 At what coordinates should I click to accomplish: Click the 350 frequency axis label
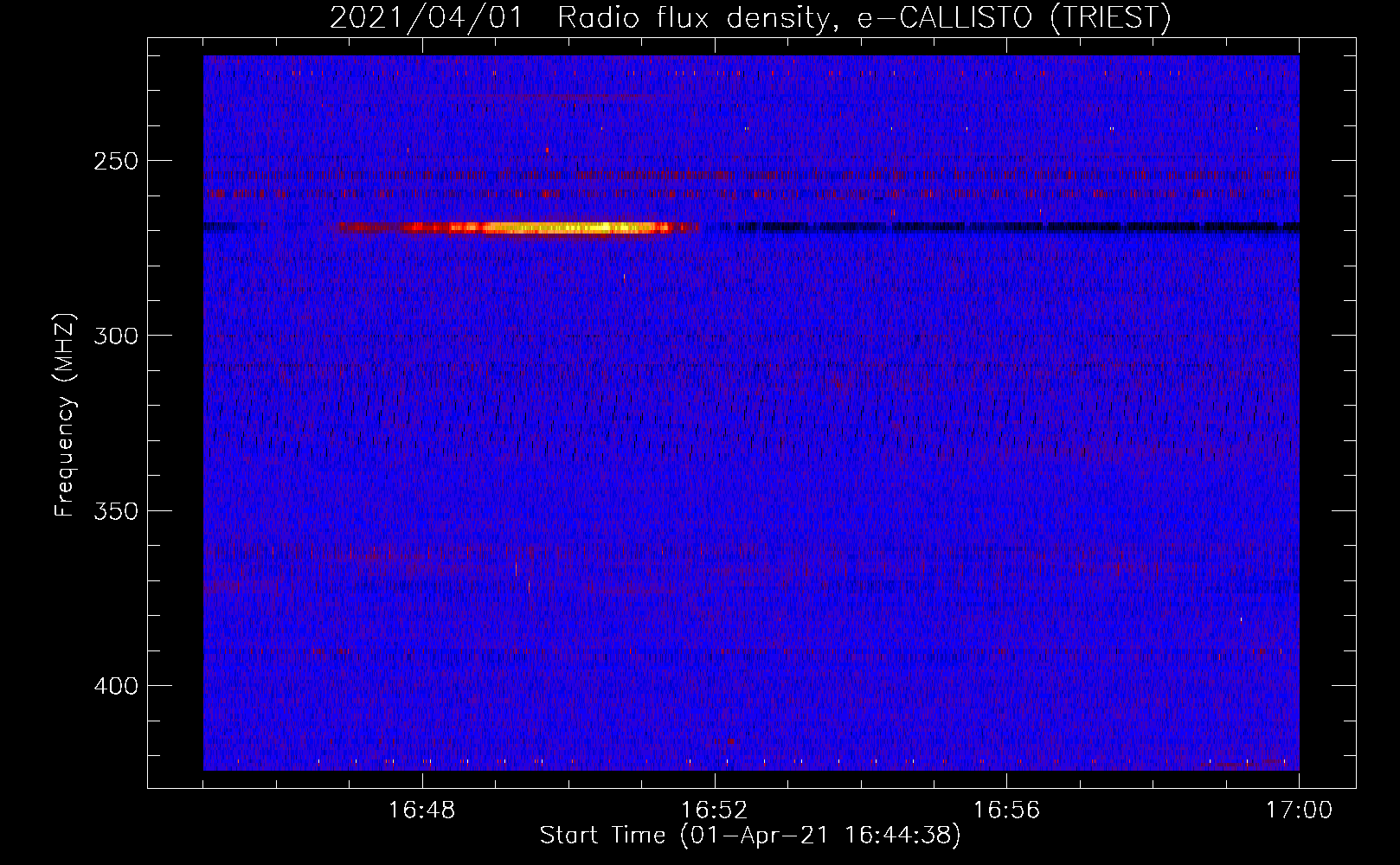coord(116,510)
